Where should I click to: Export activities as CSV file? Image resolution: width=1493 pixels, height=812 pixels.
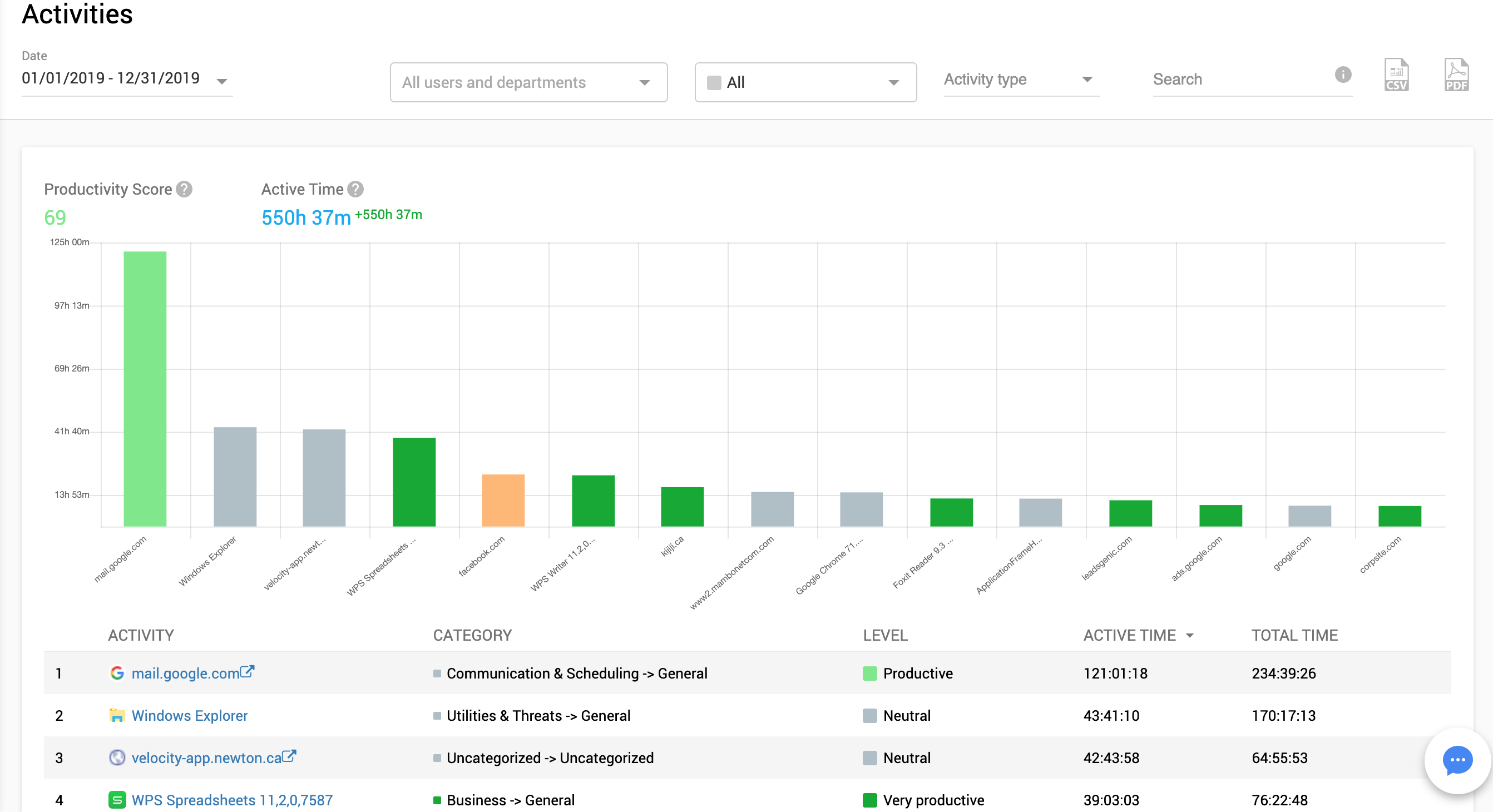[1396, 75]
